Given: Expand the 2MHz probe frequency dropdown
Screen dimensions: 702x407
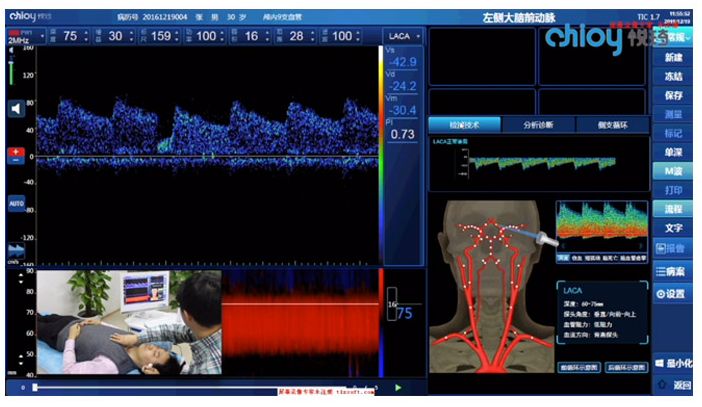Looking at the screenshot, I should 17,36.
